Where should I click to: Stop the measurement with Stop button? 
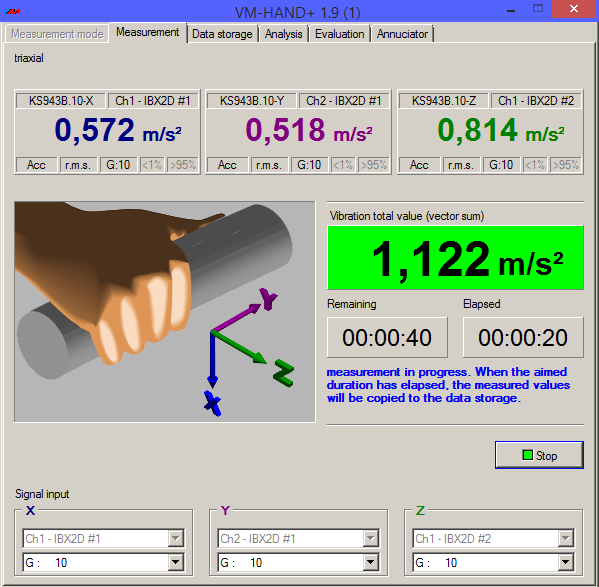pos(539,455)
